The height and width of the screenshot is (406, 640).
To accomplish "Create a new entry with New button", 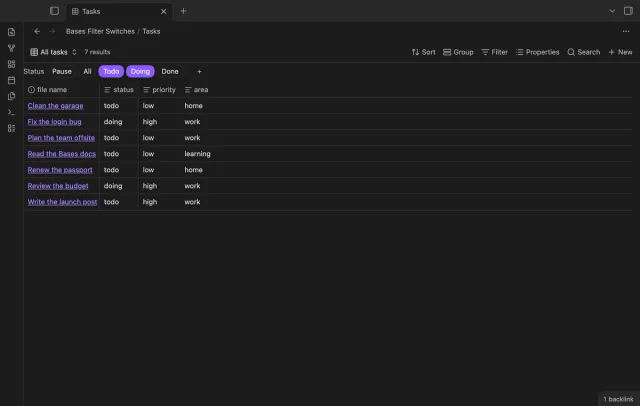I will [x=620, y=52].
